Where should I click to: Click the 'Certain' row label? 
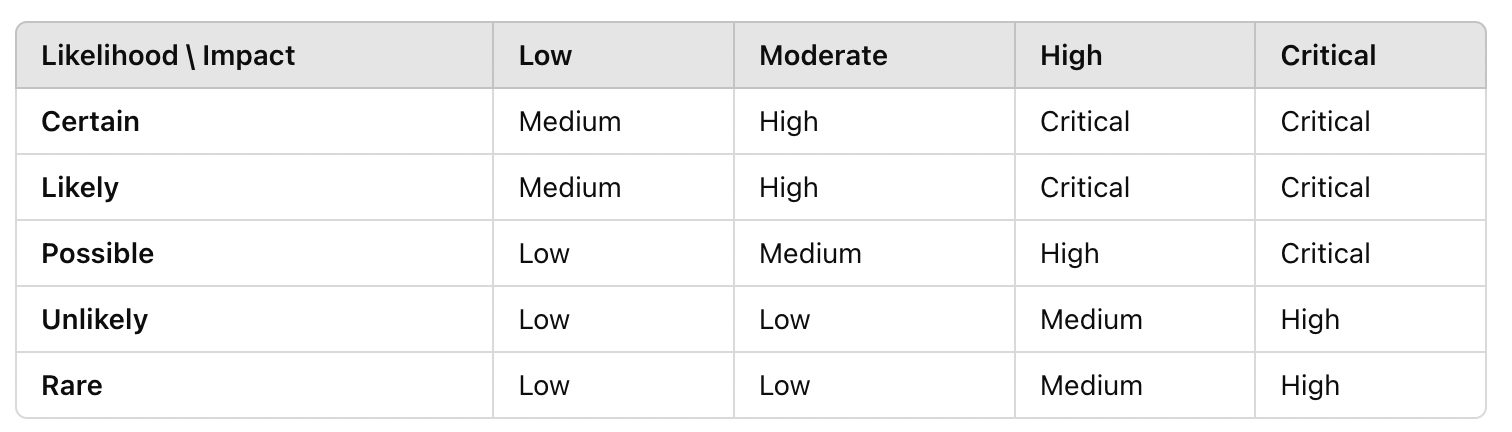pos(90,122)
